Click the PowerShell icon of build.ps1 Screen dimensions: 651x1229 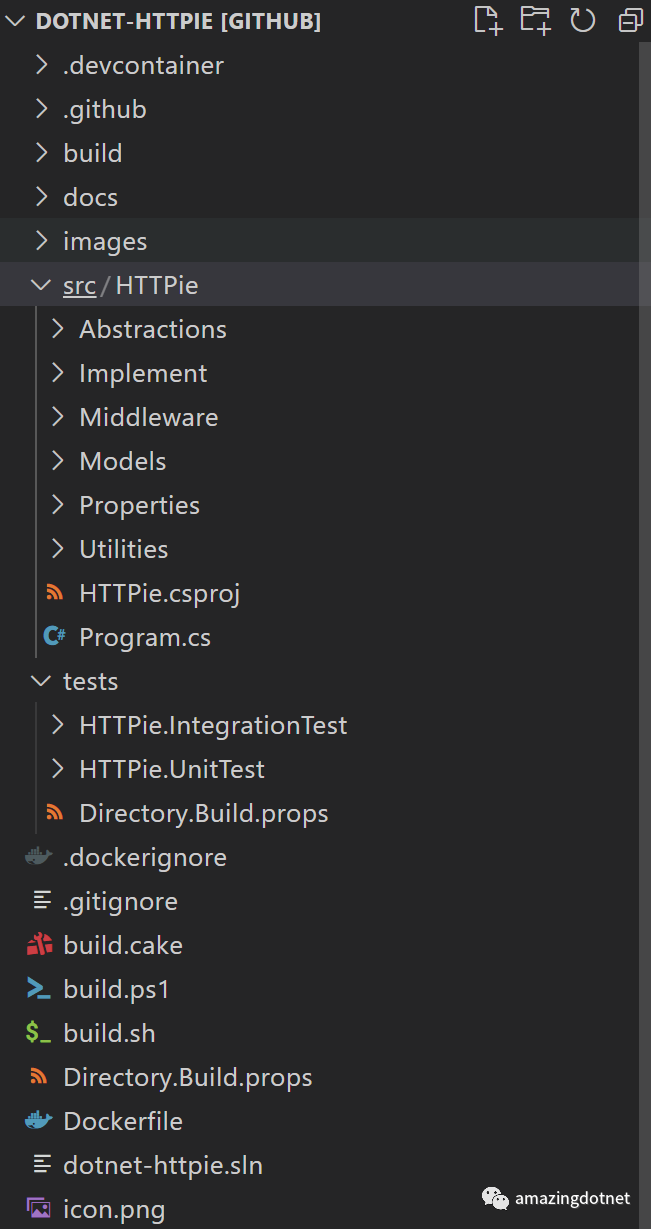39,989
